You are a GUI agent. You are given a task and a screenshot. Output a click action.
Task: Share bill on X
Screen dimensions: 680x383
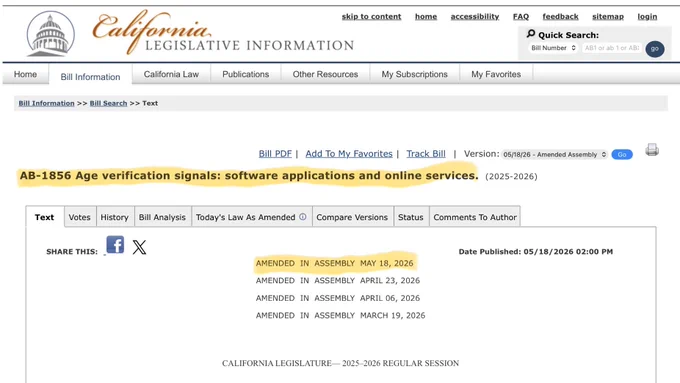139,247
